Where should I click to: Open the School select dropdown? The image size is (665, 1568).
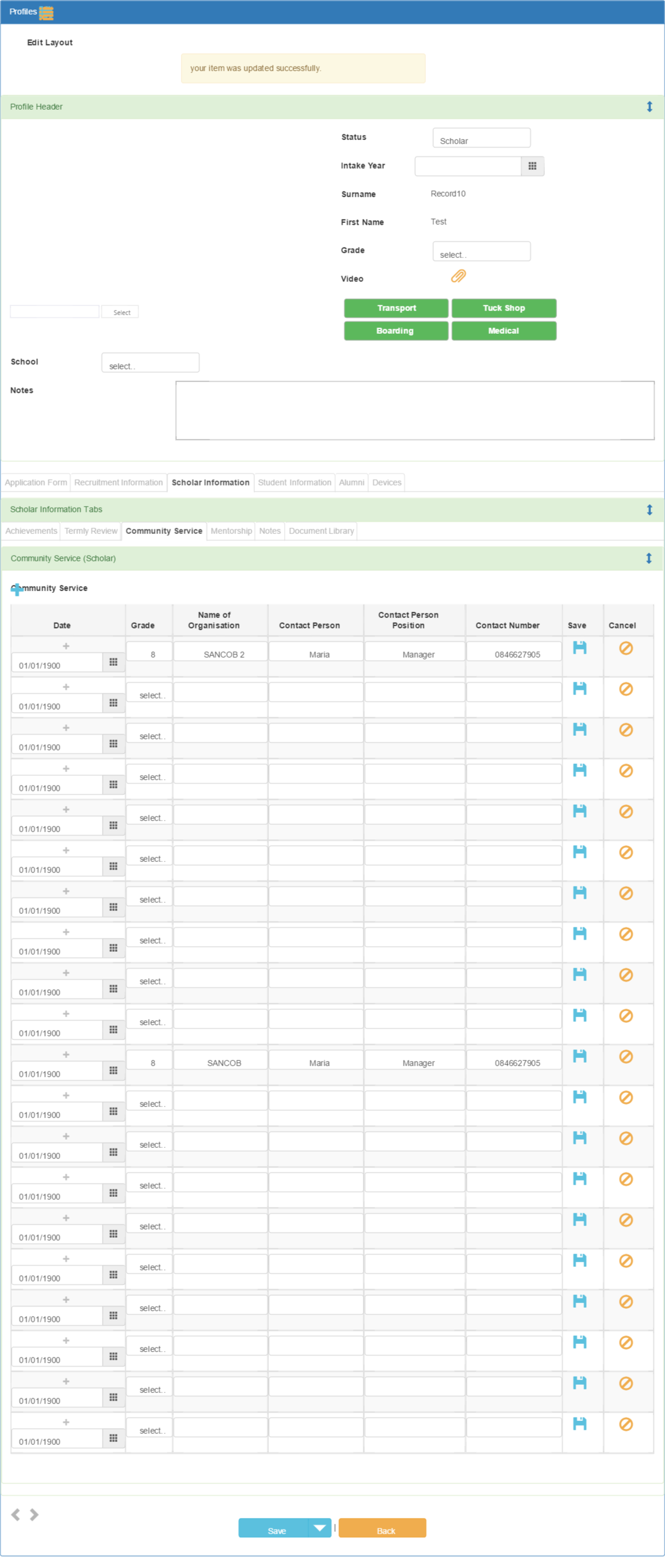click(x=150, y=363)
